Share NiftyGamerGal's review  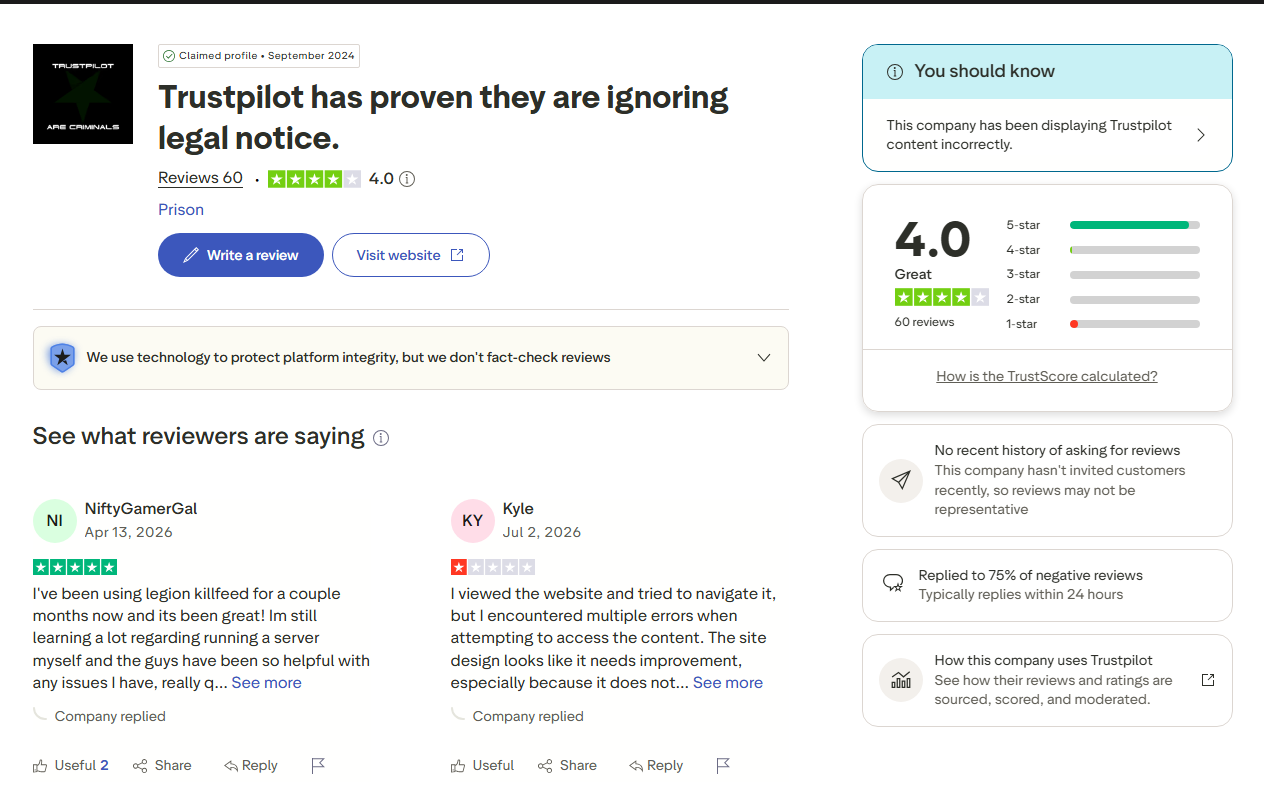click(x=162, y=765)
